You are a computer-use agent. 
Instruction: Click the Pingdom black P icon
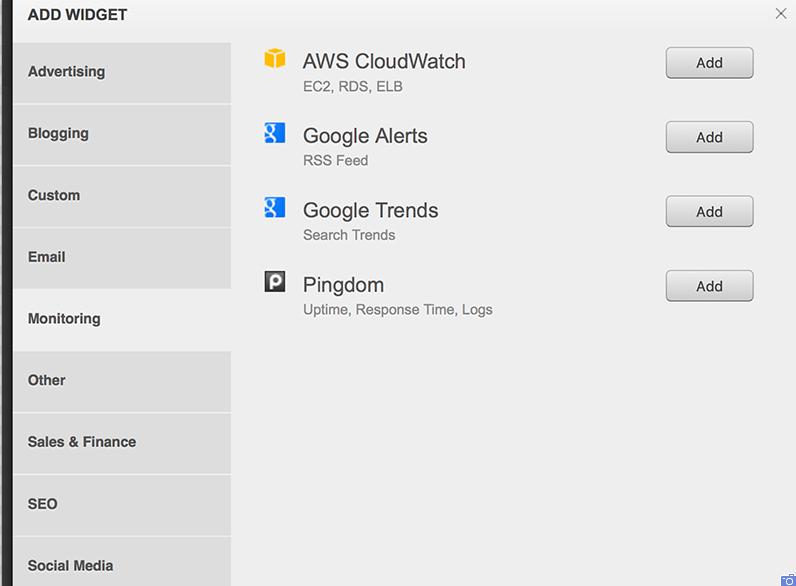click(275, 281)
